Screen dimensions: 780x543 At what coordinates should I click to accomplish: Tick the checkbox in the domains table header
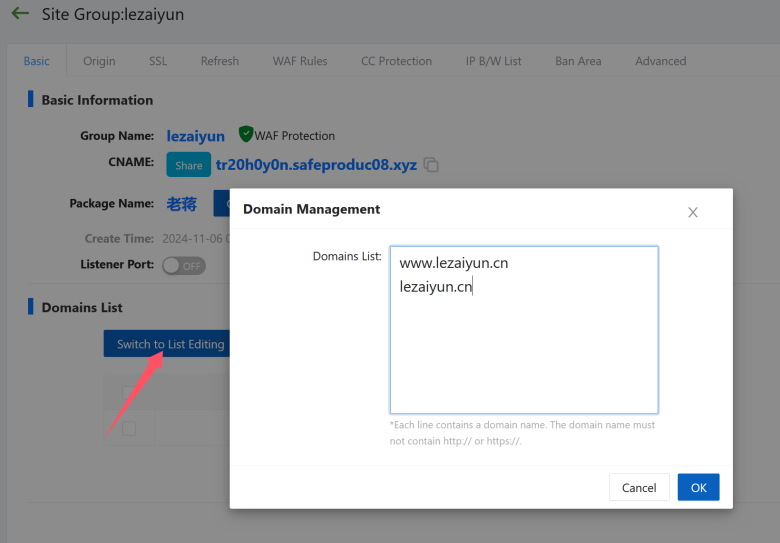pos(129,393)
